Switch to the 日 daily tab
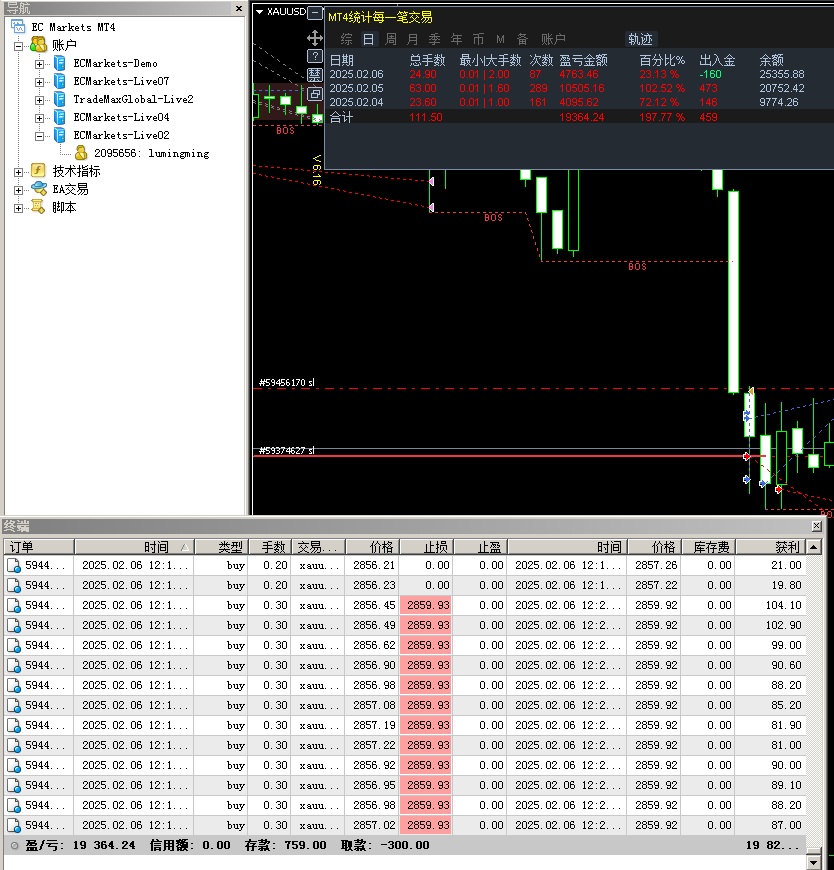The image size is (834, 870). pyautogui.click(x=368, y=39)
